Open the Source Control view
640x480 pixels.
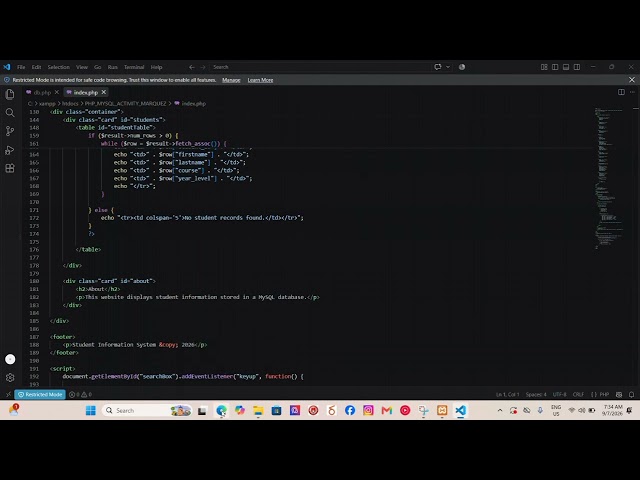(10, 131)
